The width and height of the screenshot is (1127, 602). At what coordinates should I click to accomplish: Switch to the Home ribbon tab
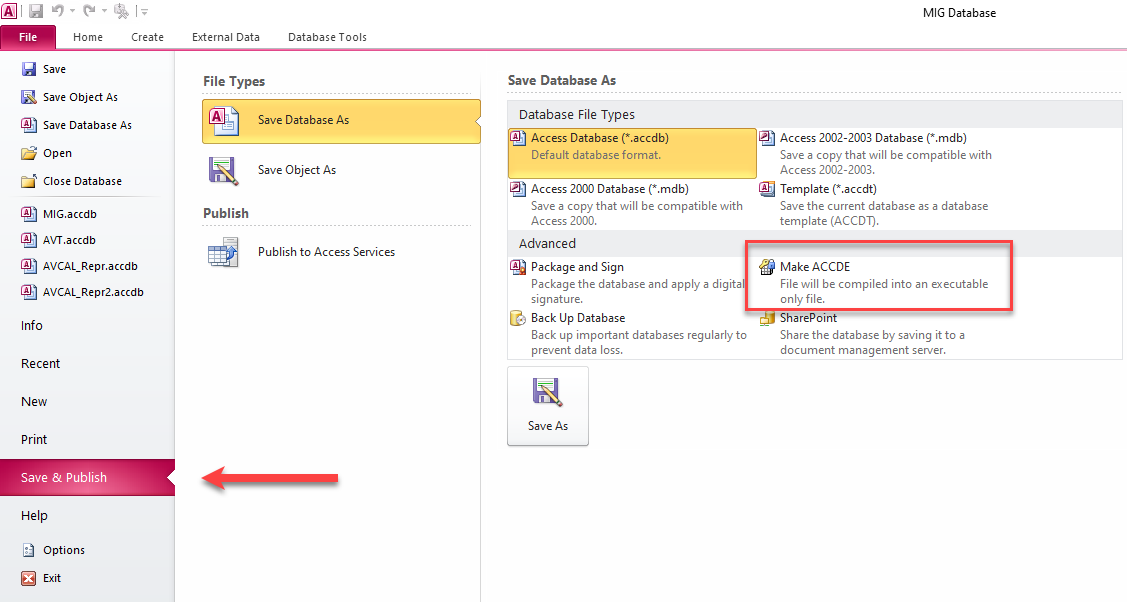pyautogui.click(x=88, y=37)
